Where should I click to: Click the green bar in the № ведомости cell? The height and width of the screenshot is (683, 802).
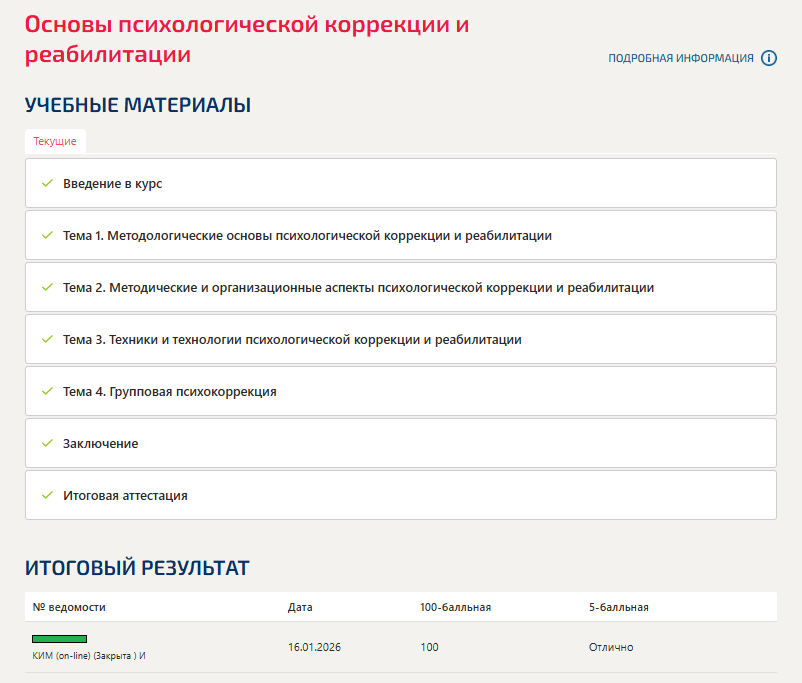(59, 639)
